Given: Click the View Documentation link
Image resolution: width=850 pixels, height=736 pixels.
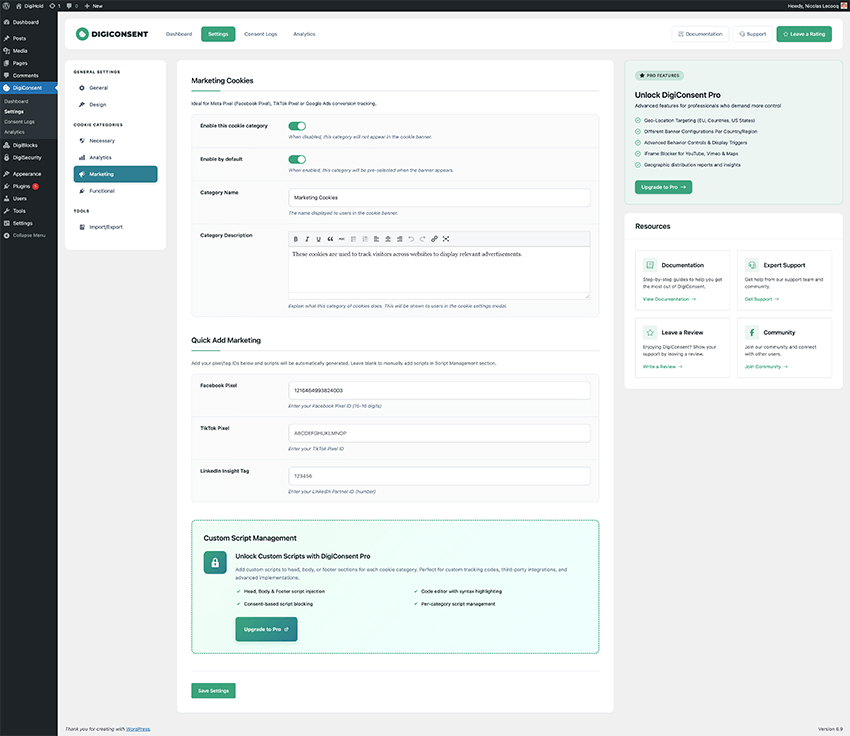Looking at the screenshot, I should coord(668,299).
